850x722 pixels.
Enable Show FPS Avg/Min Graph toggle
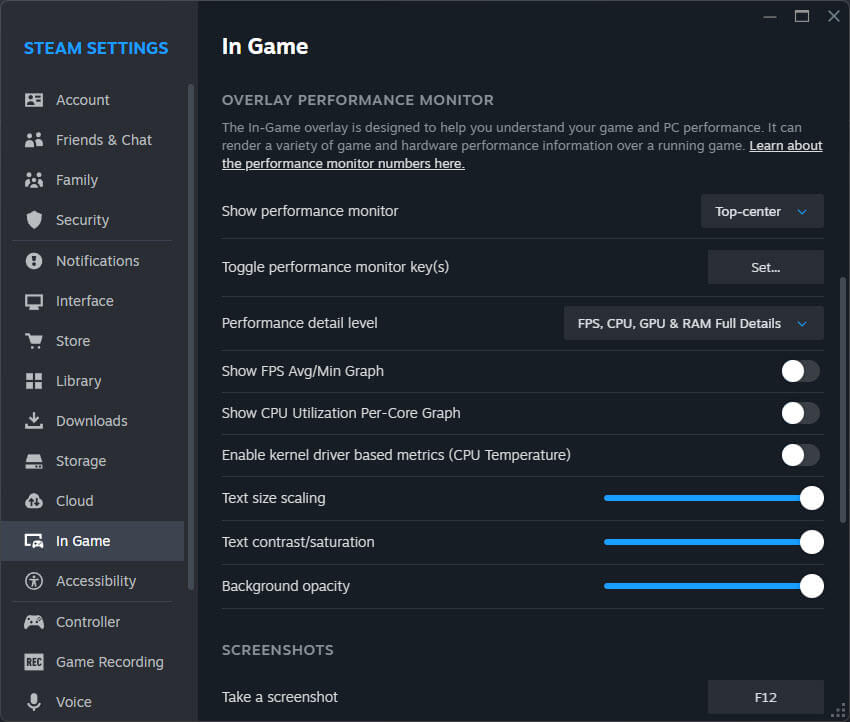800,371
